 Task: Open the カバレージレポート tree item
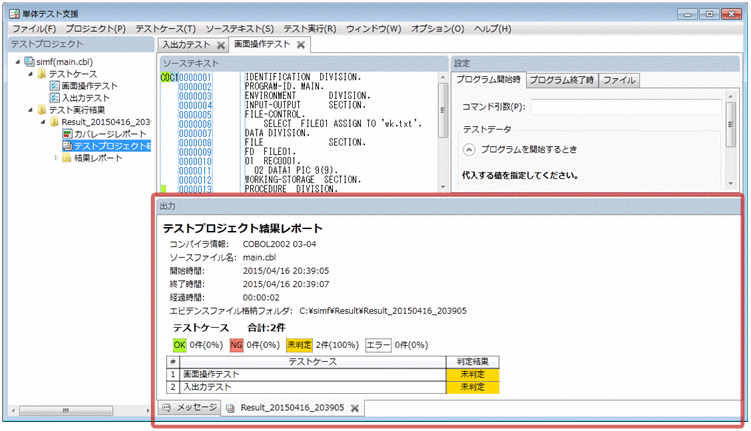pyautogui.click(x=110, y=134)
